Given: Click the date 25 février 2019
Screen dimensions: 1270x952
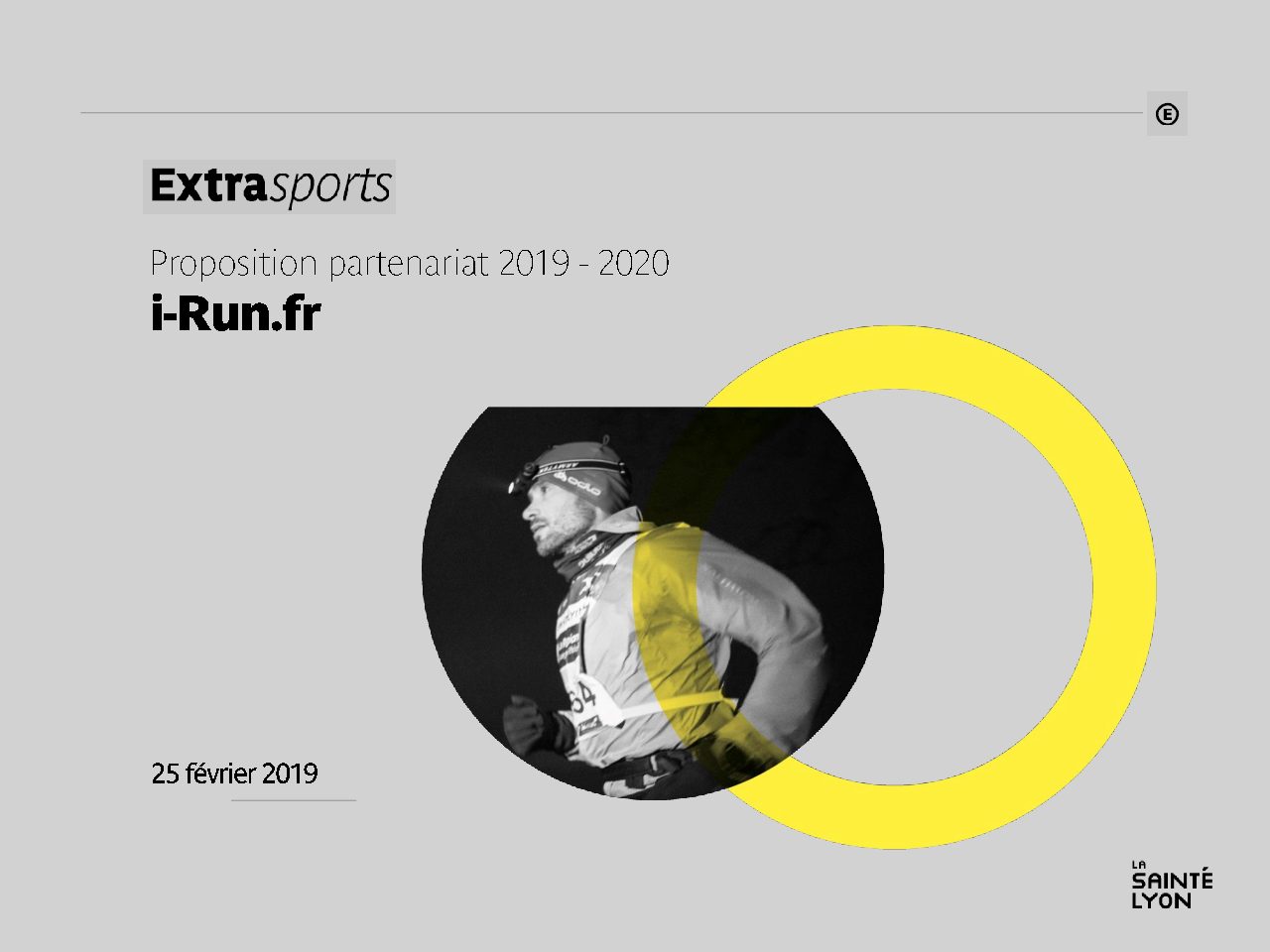Looking at the screenshot, I should coord(234,773).
